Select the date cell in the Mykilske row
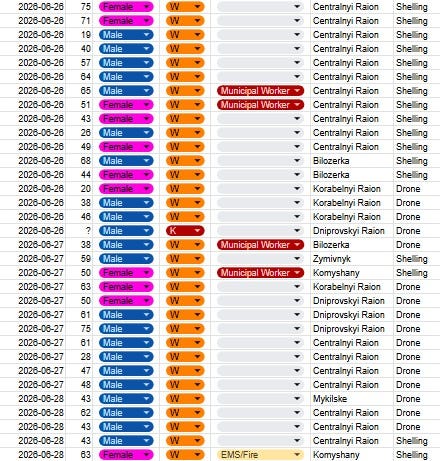 coord(33,399)
